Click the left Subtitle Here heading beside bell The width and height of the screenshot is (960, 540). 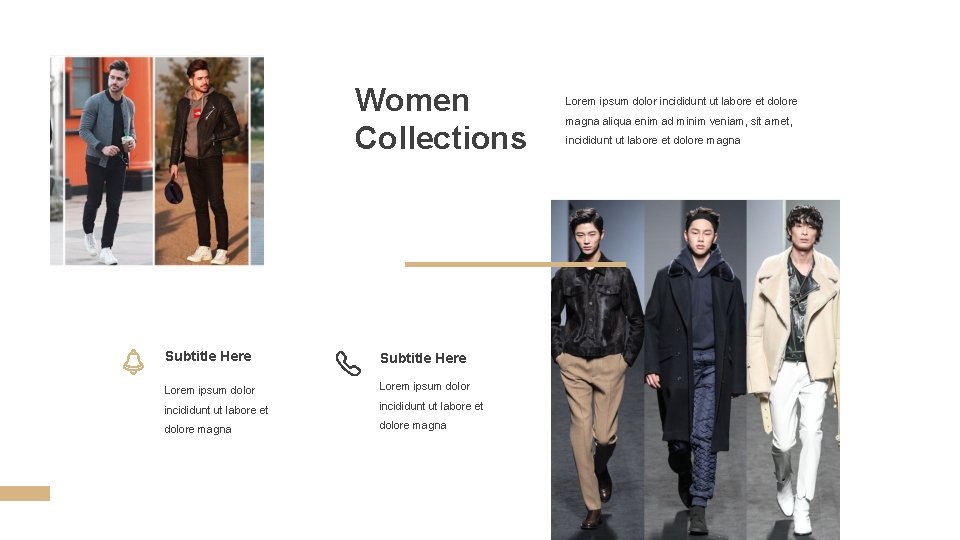[x=208, y=356]
